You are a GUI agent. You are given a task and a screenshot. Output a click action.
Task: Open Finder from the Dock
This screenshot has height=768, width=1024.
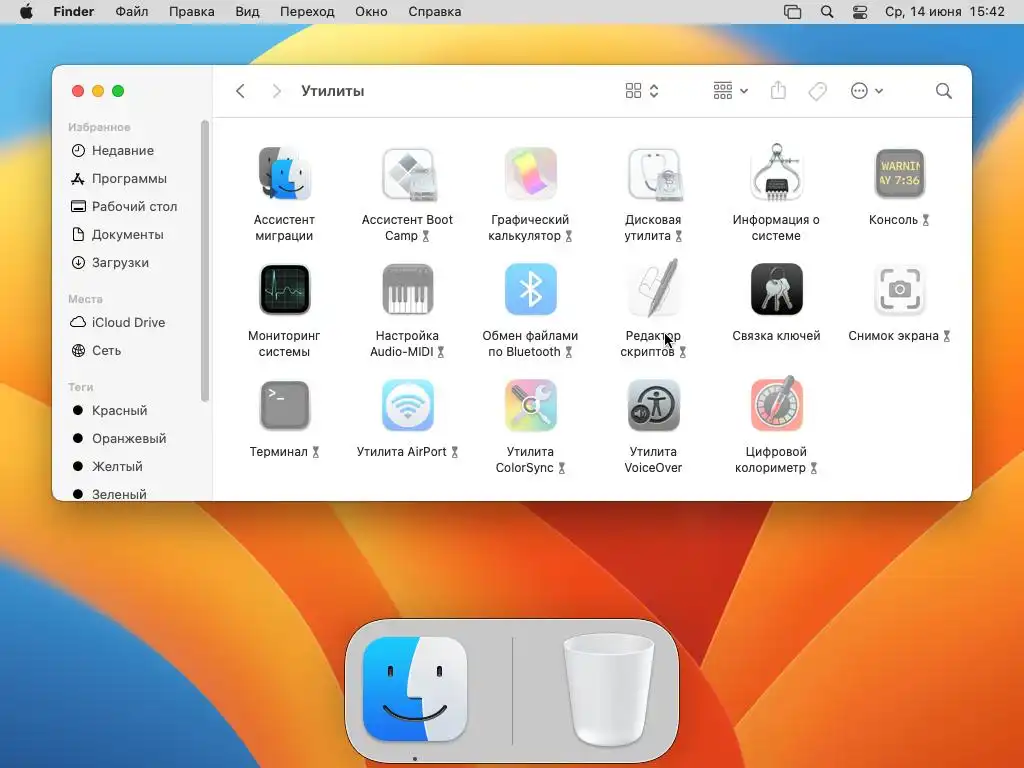(415, 689)
